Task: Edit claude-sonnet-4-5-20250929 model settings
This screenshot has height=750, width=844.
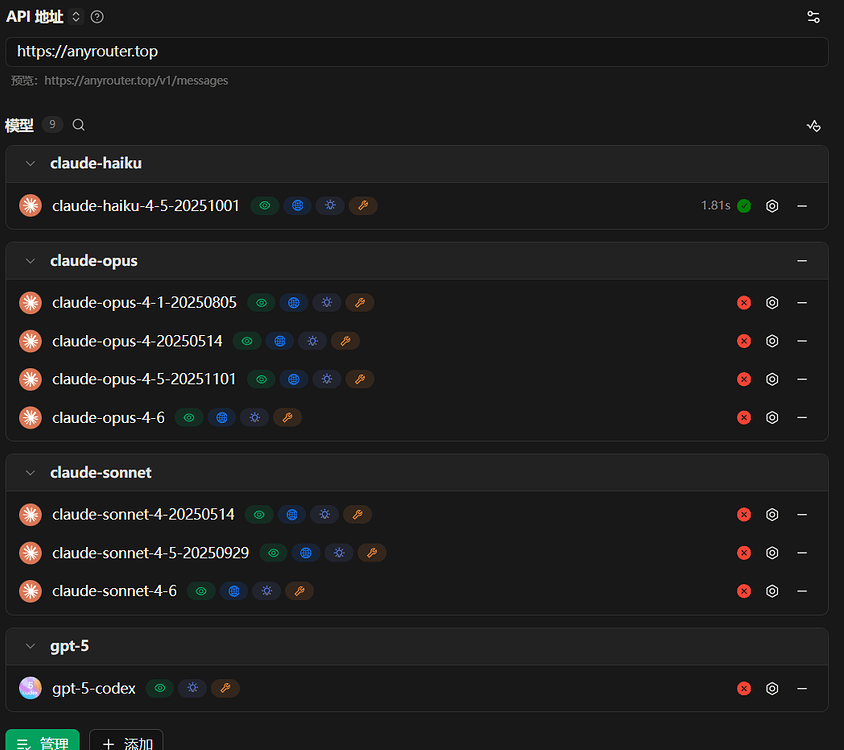Action: [772, 553]
